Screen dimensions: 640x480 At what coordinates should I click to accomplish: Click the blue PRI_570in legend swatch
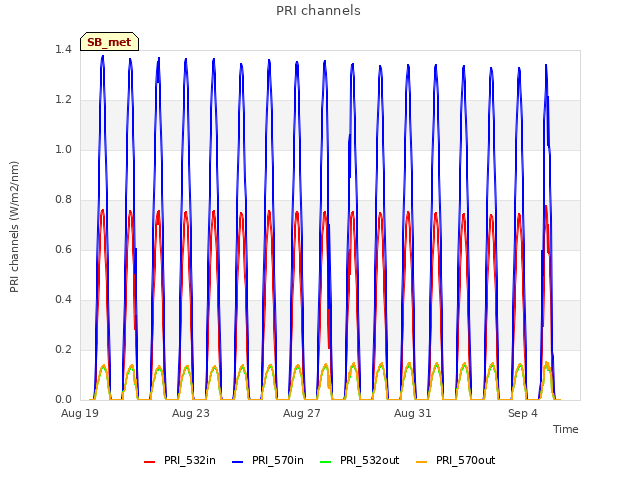coord(238,462)
